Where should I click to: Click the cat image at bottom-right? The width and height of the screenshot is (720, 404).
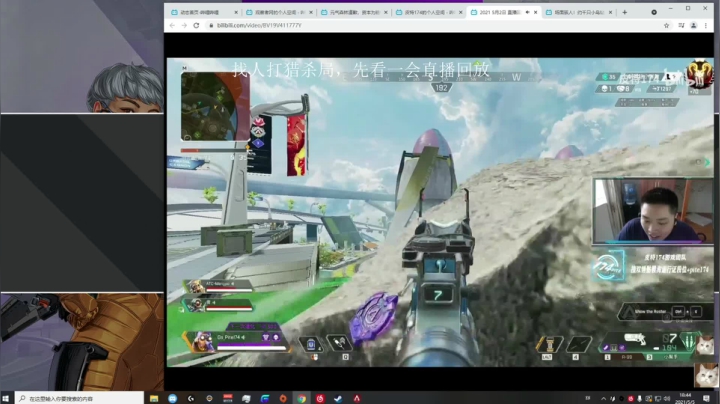click(705, 375)
